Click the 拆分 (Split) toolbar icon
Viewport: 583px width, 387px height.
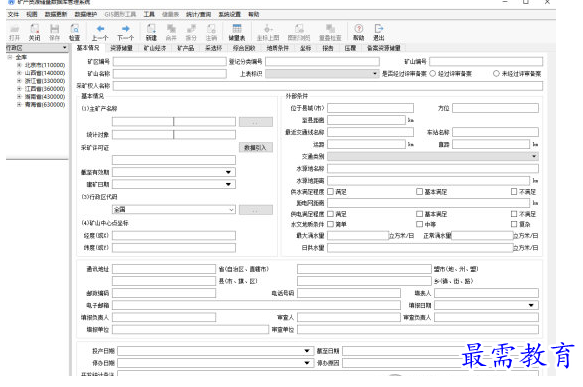(x=191, y=32)
